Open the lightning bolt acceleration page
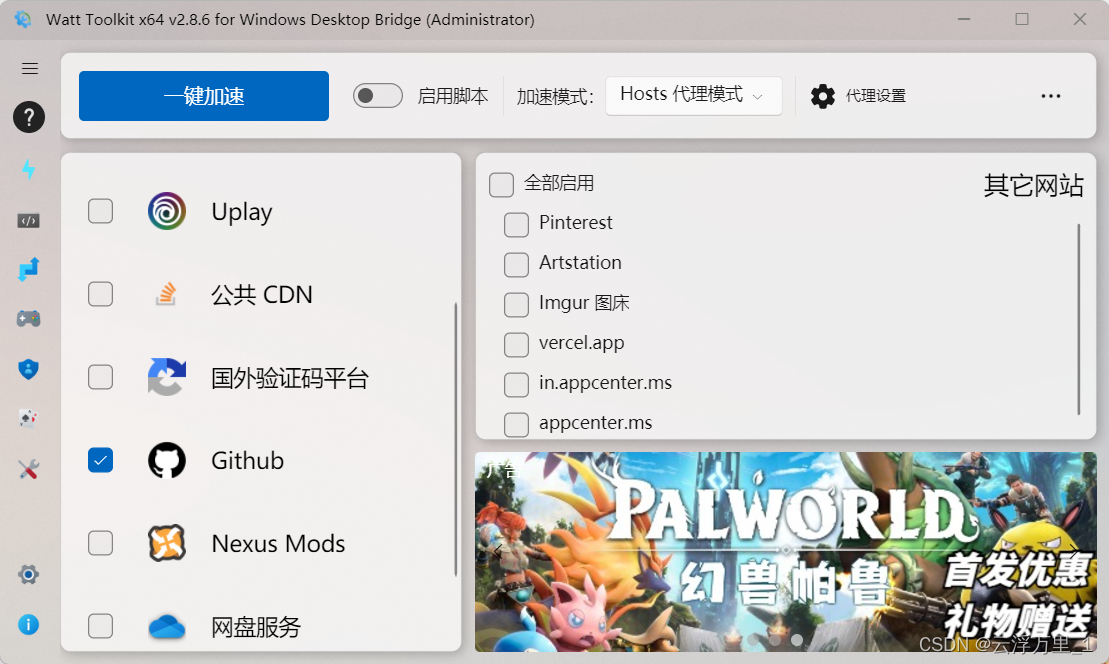The height and width of the screenshot is (664, 1109). click(28, 169)
